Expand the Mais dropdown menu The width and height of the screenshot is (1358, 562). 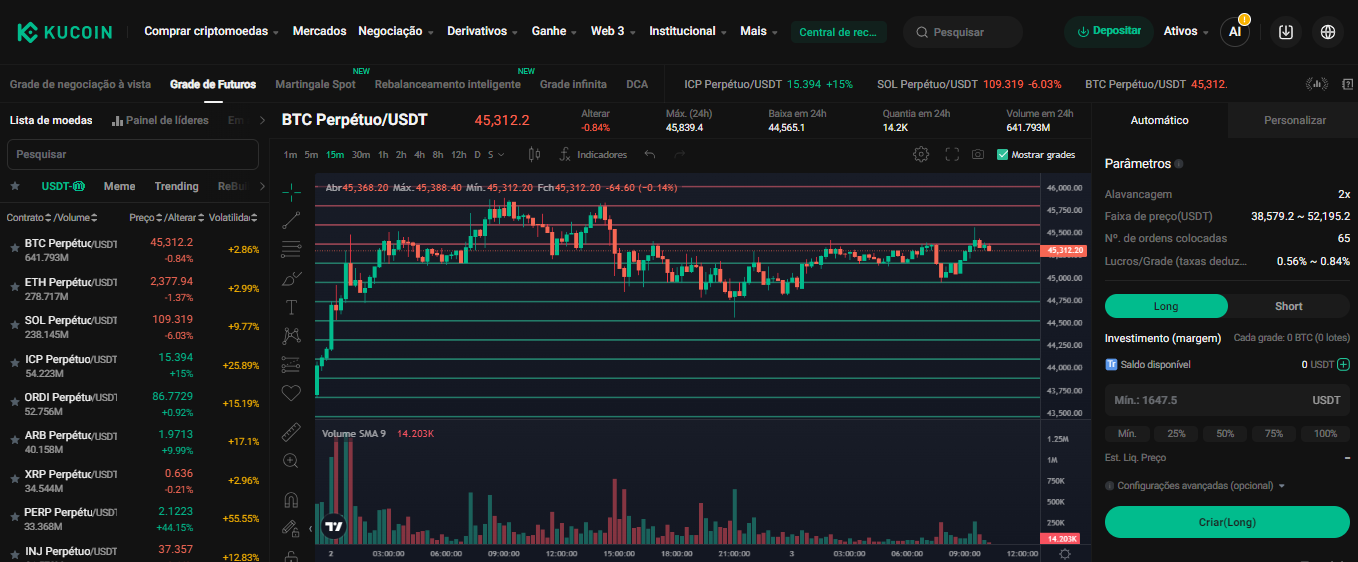759,31
